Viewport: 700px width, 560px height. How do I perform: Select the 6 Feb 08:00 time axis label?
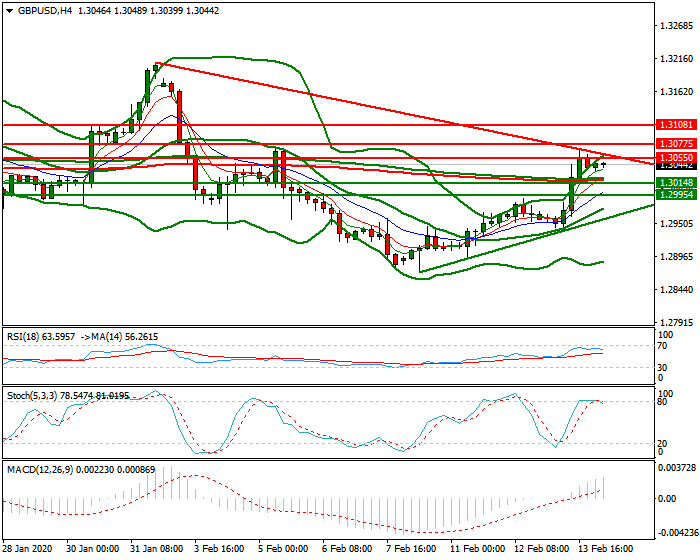[347, 548]
